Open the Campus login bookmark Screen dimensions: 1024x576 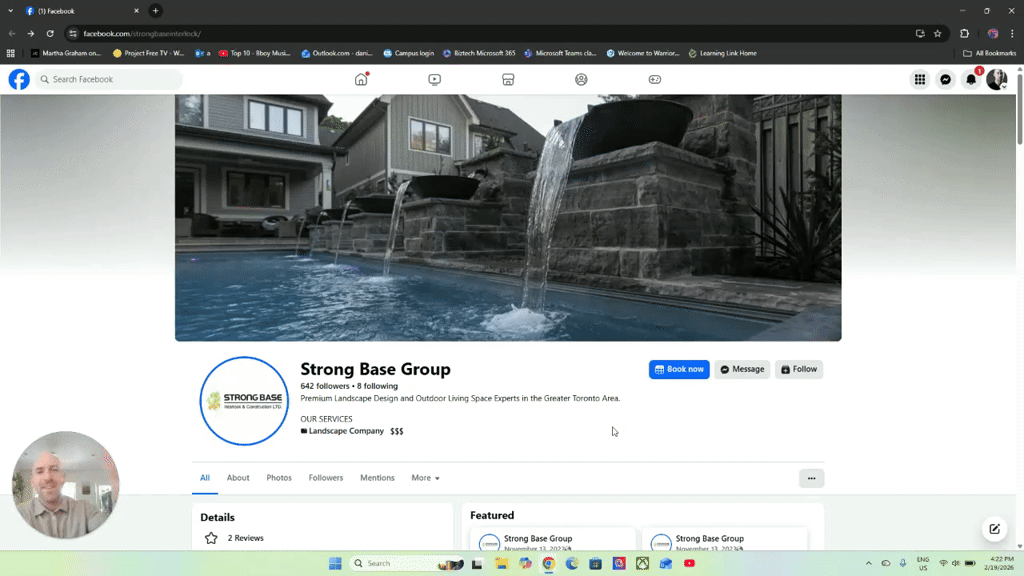coord(409,53)
